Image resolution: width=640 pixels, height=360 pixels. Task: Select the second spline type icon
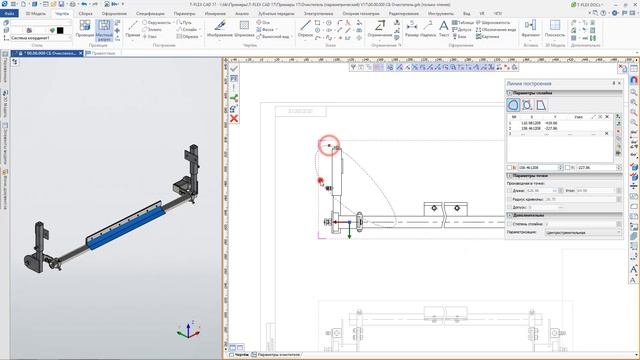coord(527,105)
